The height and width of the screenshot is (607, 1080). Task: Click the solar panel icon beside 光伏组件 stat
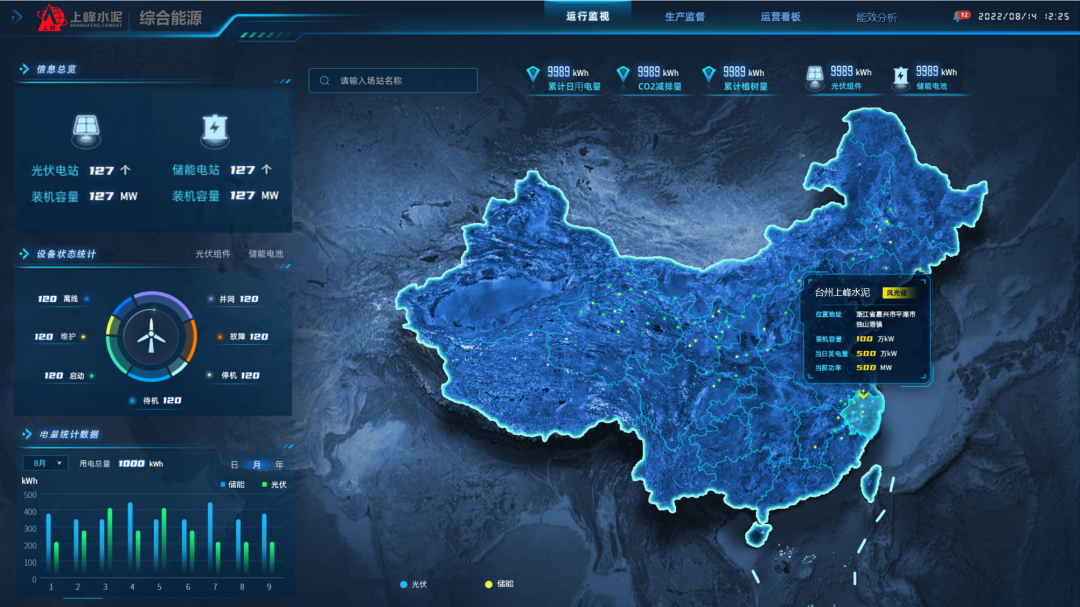coord(815,76)
